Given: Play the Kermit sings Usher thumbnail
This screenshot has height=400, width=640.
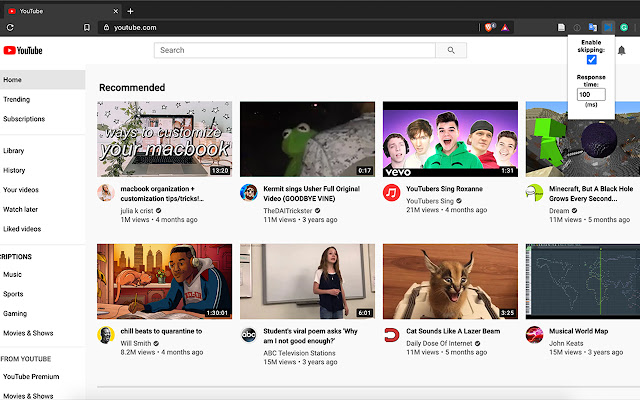Looking at the screenshot, I should [307, 139].
